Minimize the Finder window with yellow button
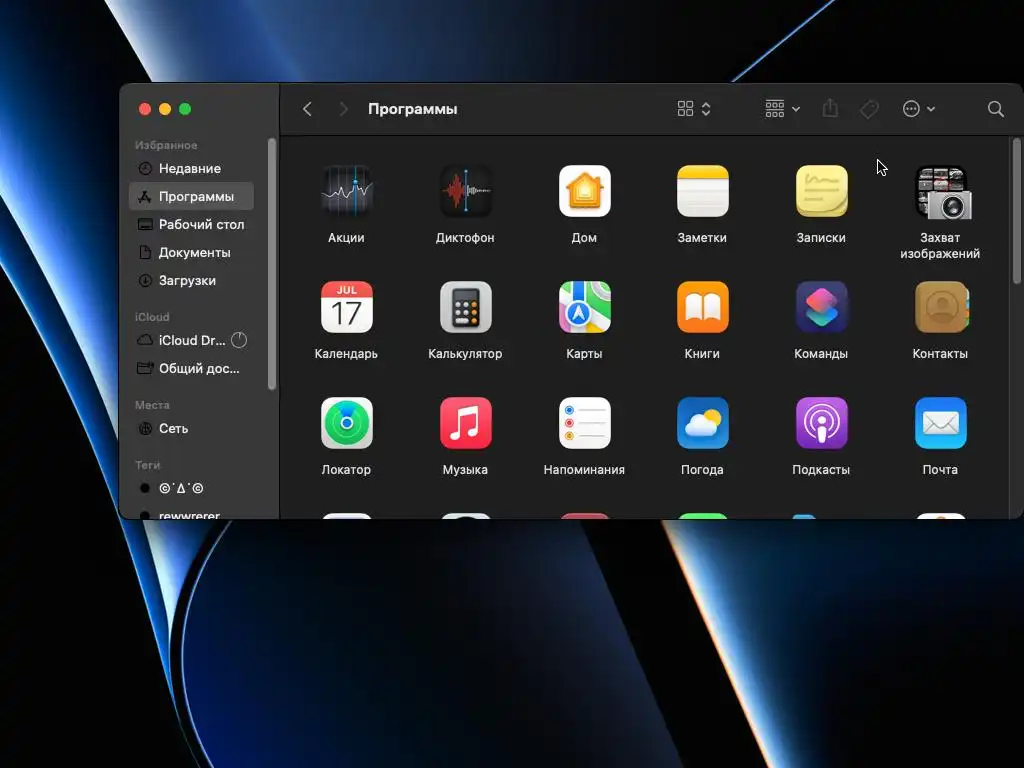The image size is (1024, 768). coord(165,109)
